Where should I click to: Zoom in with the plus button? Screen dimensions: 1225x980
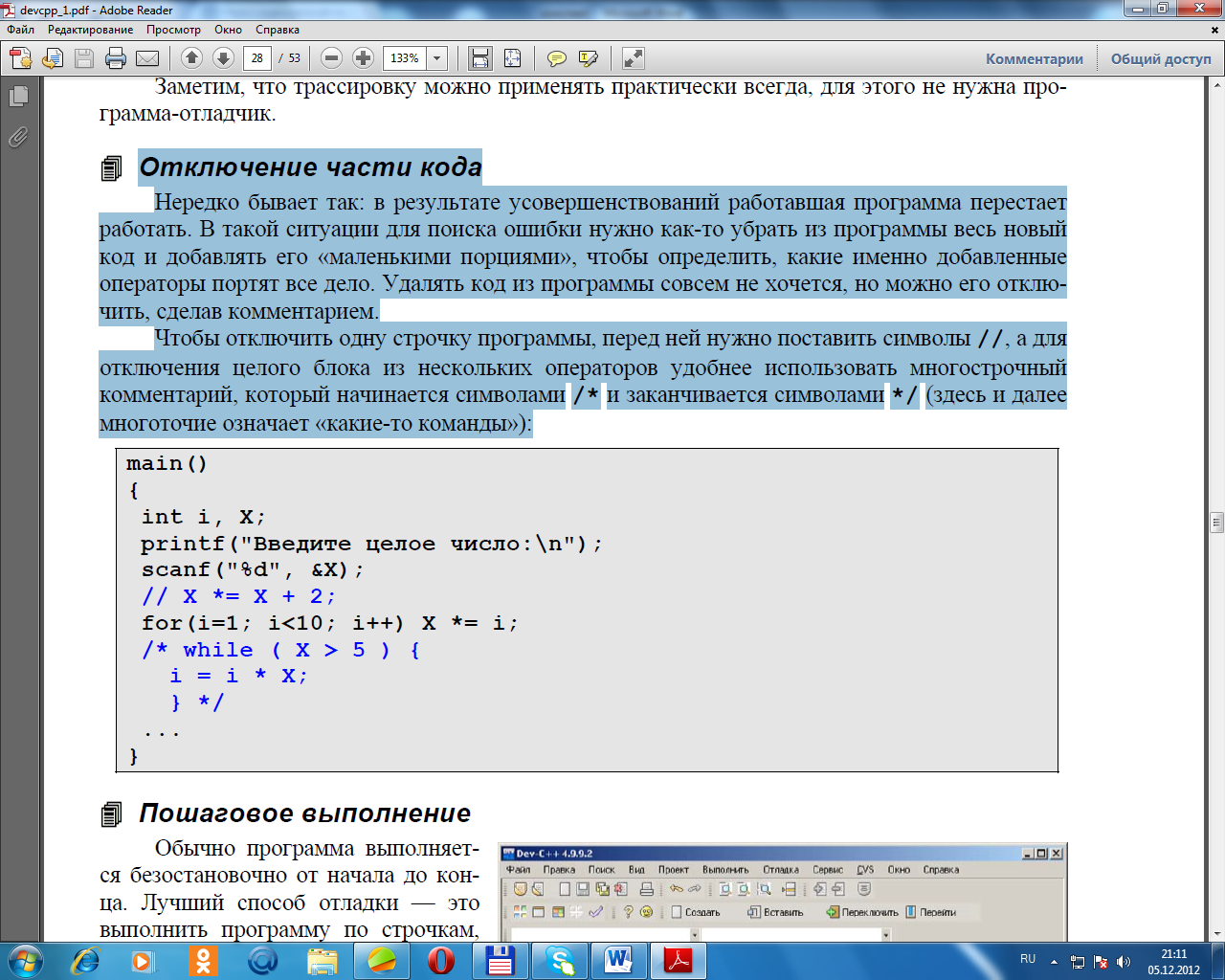click(x=363, y=58)
